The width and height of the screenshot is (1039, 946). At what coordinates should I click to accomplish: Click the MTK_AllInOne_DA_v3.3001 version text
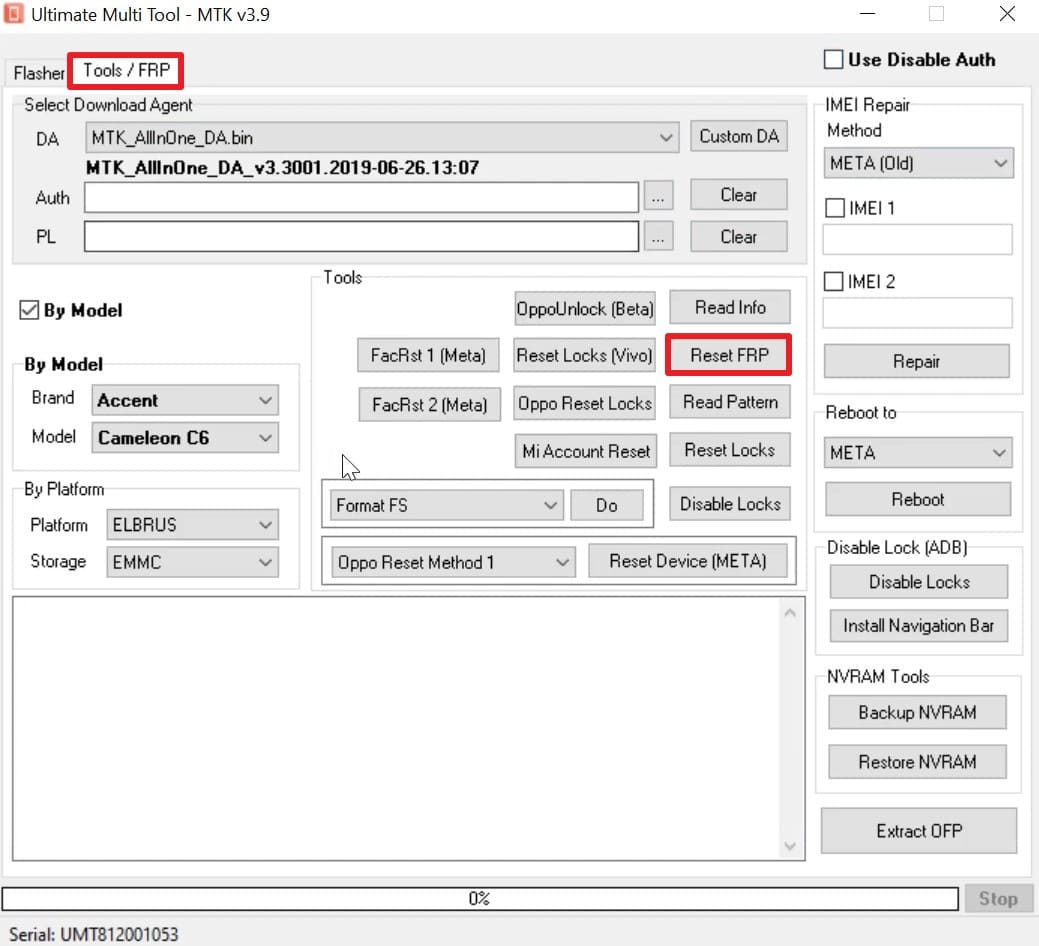click(282, 168)
